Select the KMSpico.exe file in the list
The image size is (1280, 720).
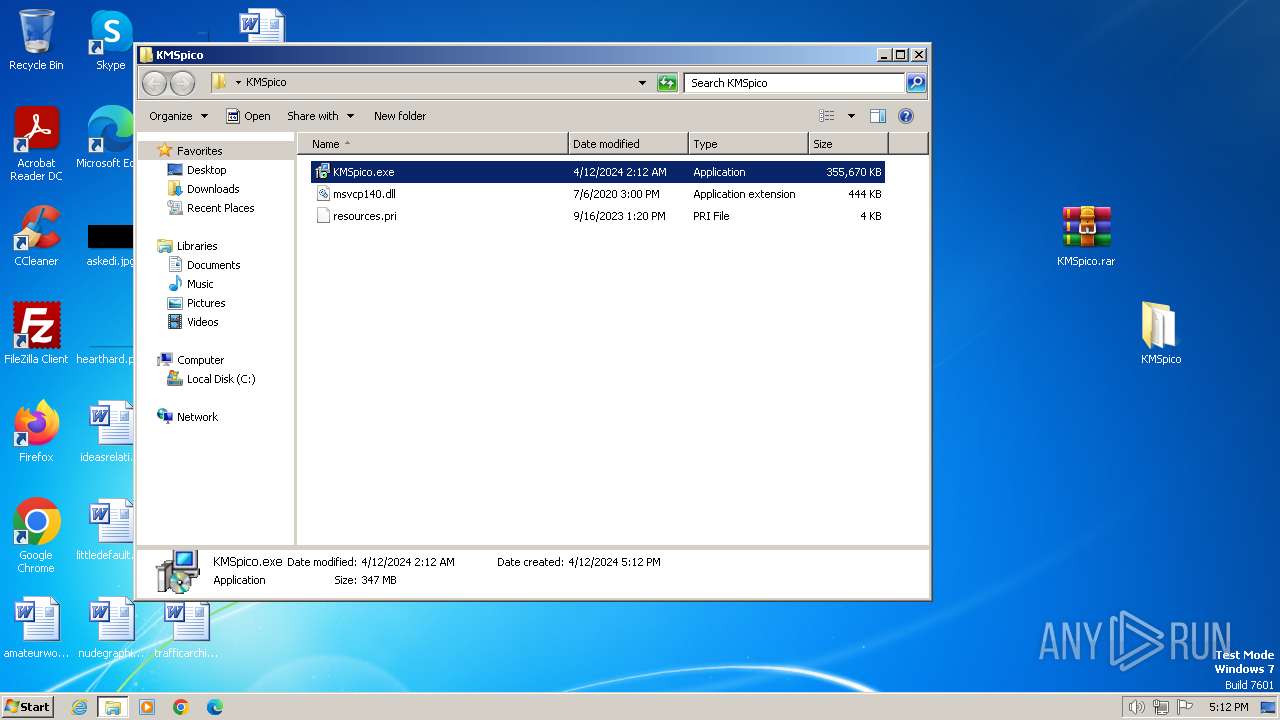click(x=597, y=172)
